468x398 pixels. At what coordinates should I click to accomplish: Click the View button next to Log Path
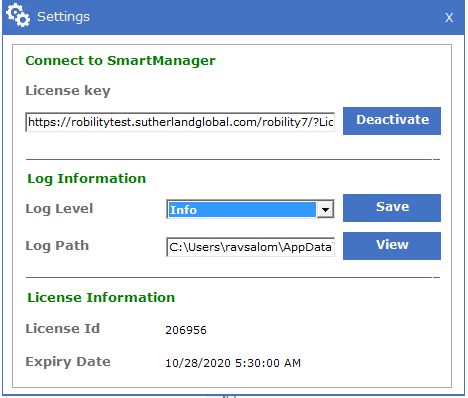(x=392, y=246)
